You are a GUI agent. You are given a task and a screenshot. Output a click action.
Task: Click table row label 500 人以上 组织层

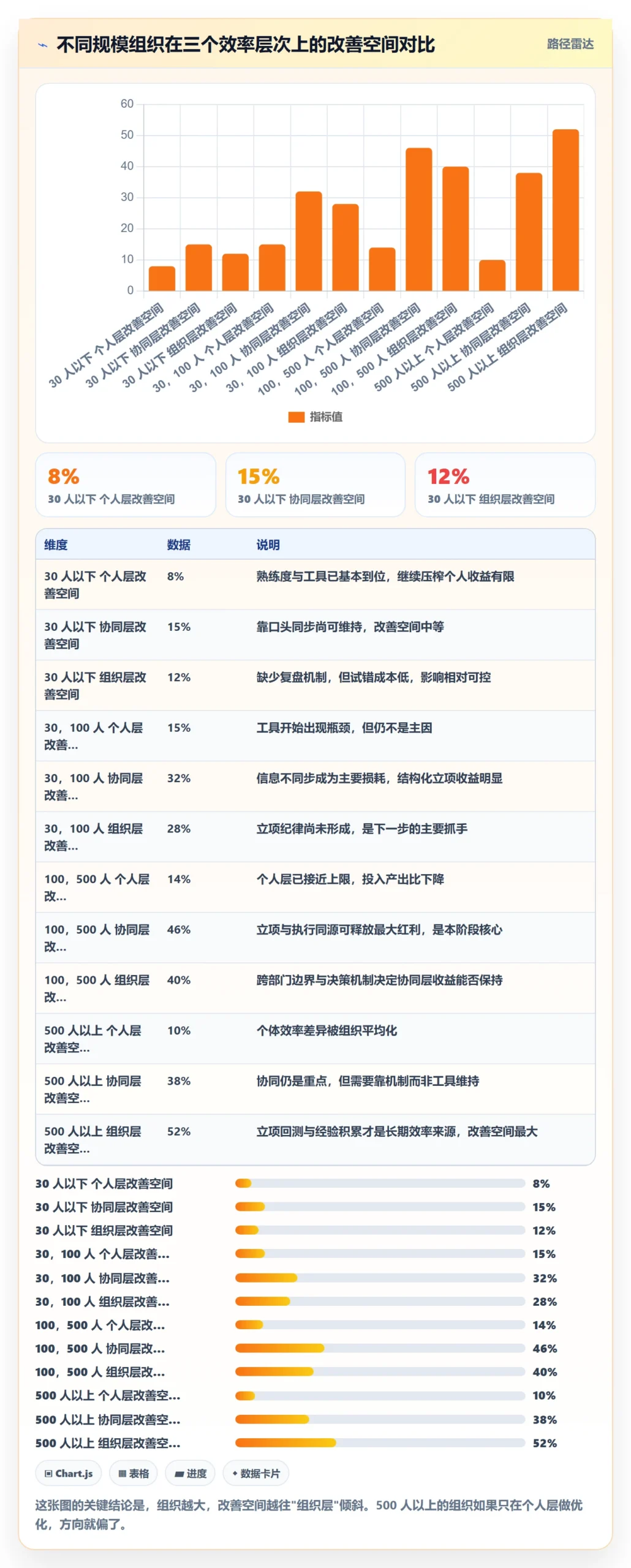pos(93,1139)
